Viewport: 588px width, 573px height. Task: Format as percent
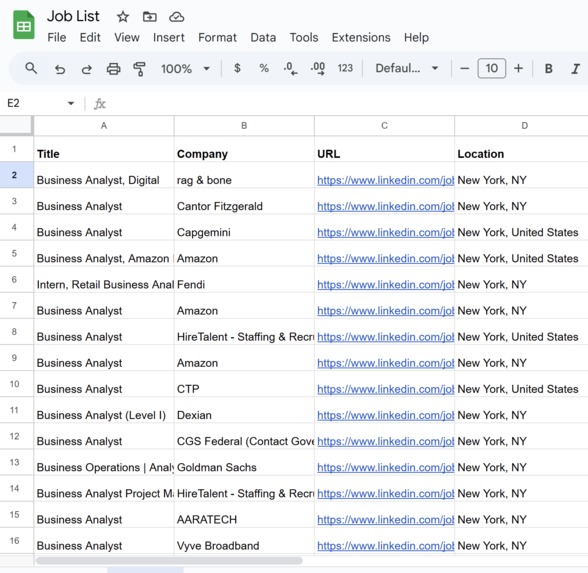pos(264,68)
